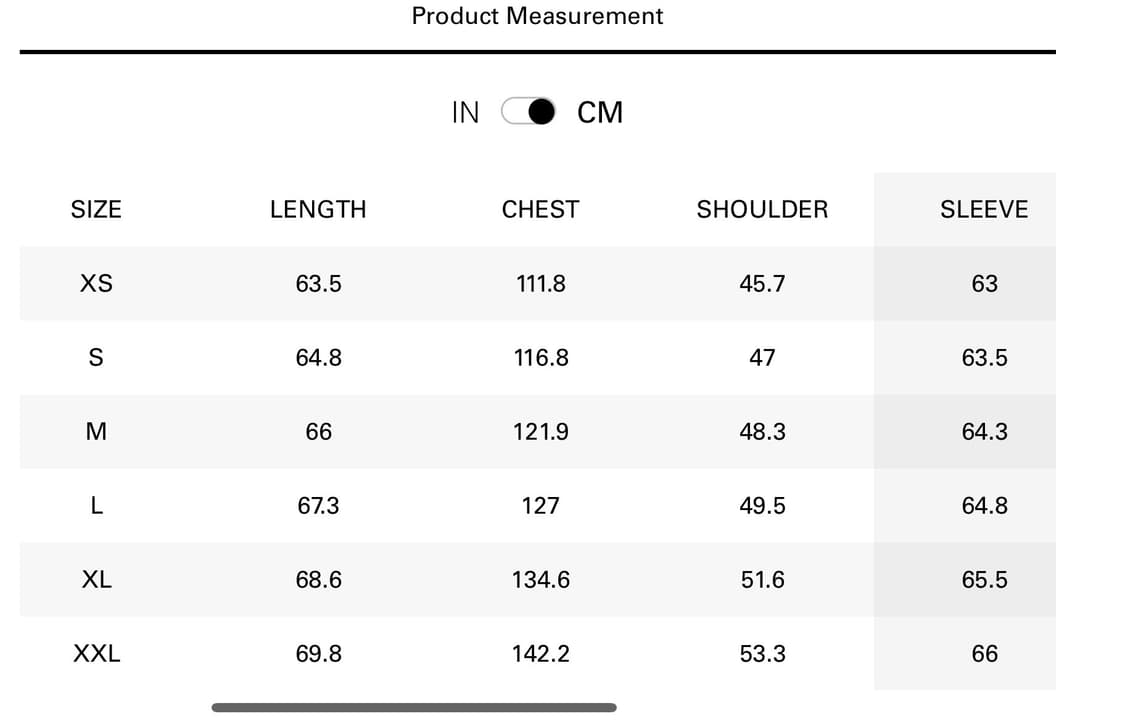Click the 67.3 length value for L
The height and width of the screenshot is (727, 1125).
click(318, 505)
